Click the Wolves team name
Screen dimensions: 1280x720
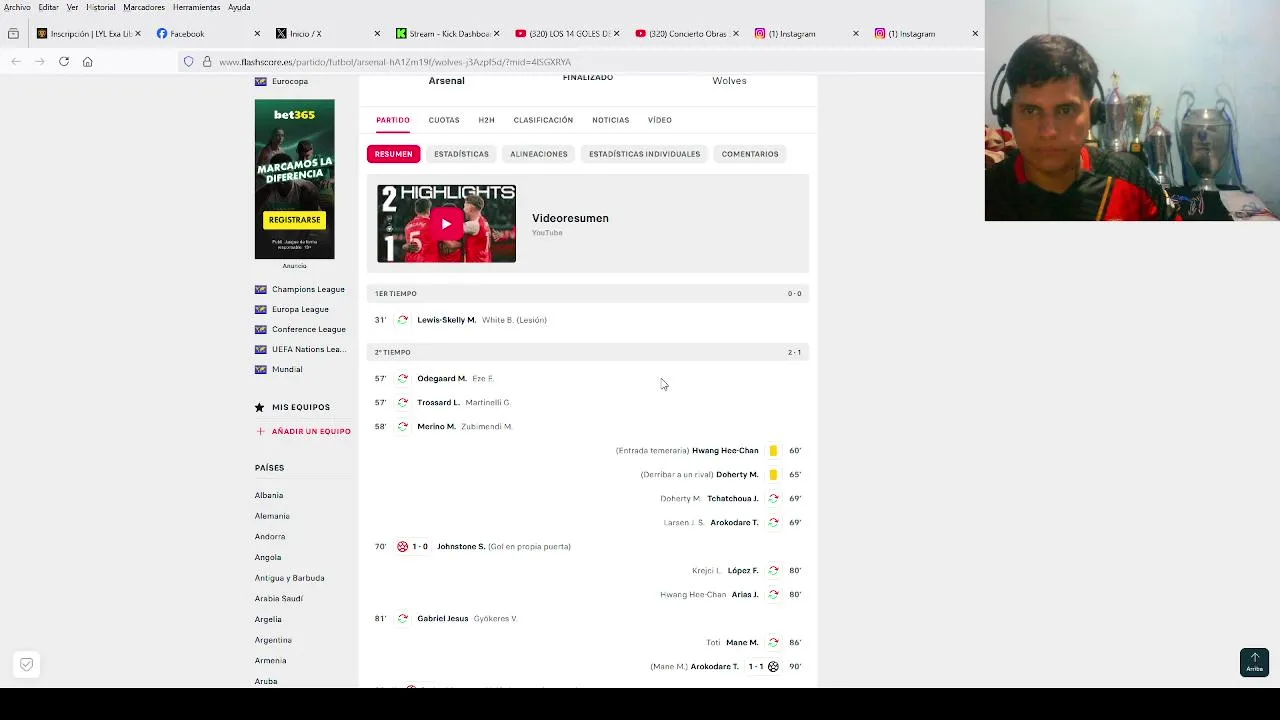click(x=729, y=80)
